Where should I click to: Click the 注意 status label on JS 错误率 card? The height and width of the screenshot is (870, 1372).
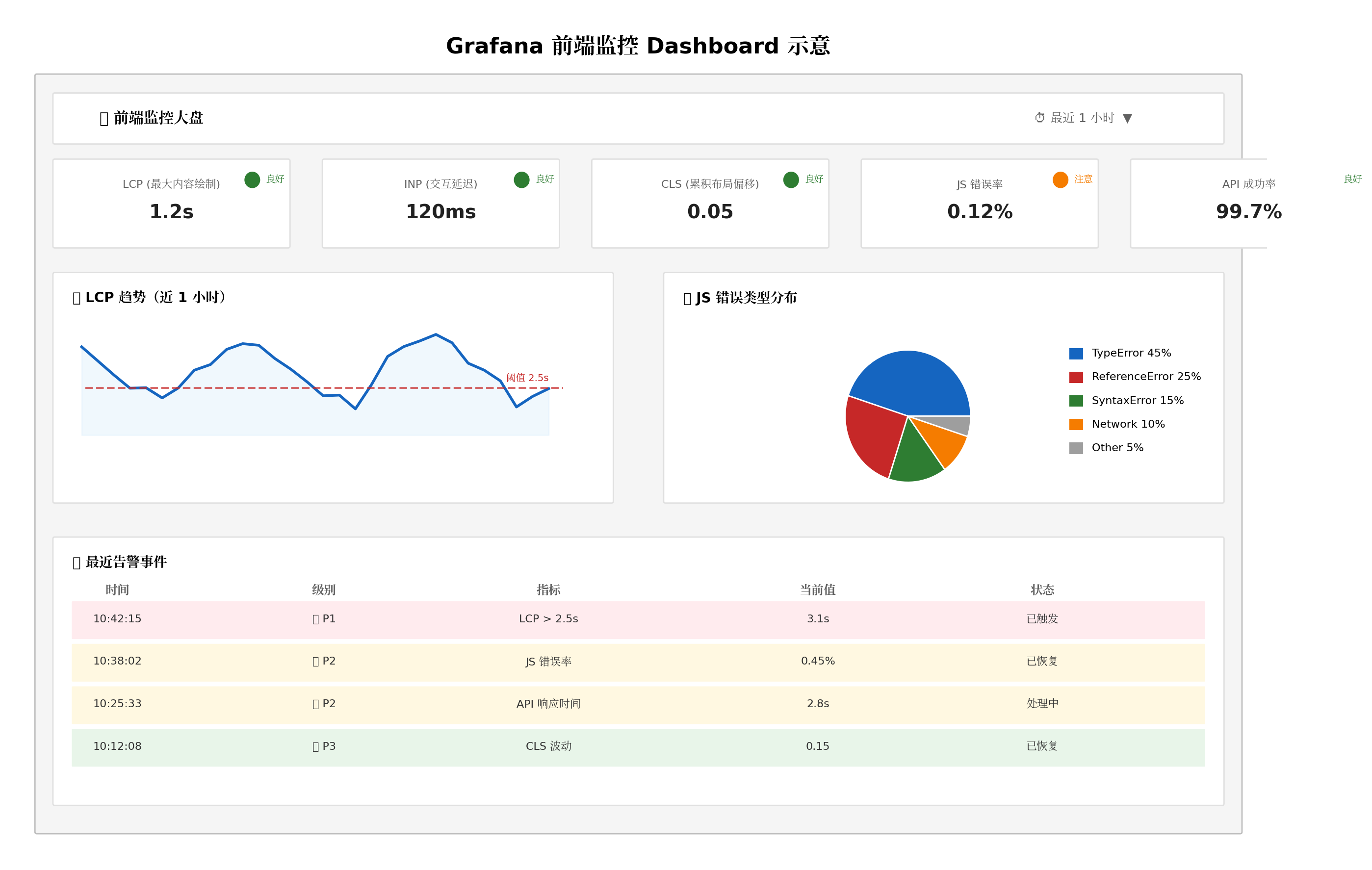pyautogui.click(x=1084, y=179)
